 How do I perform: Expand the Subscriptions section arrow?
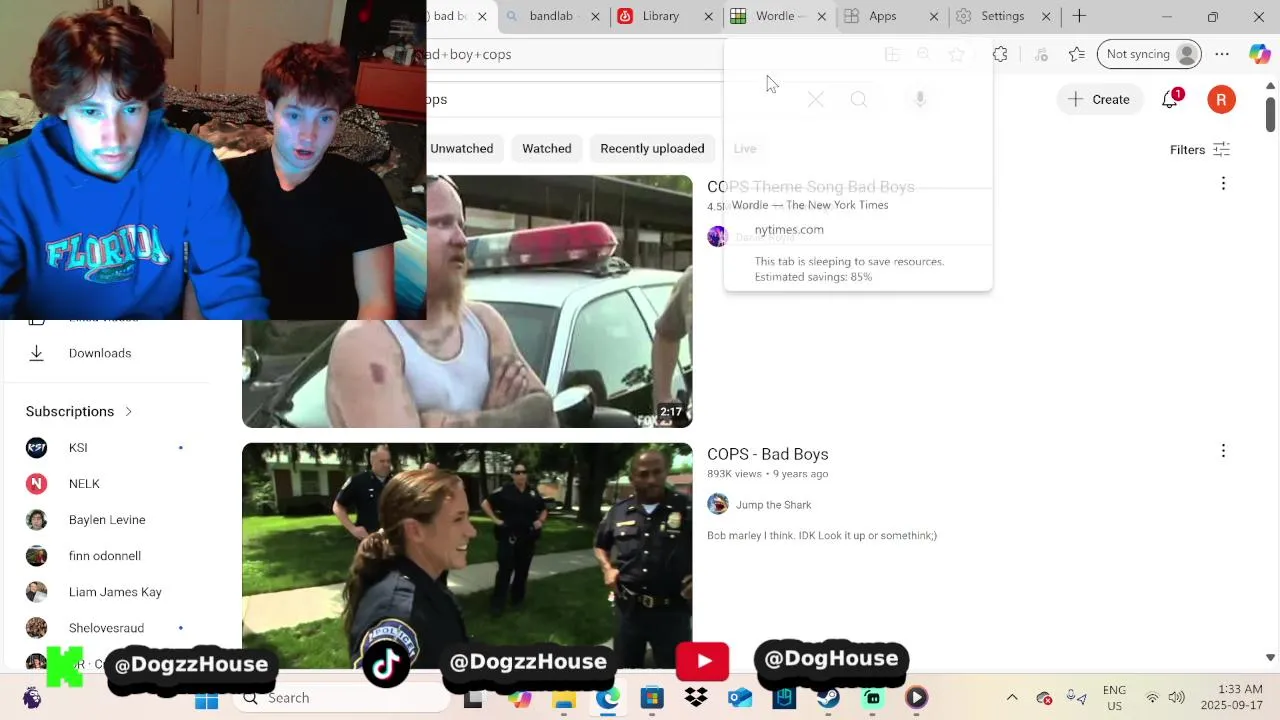click(128, 411)
